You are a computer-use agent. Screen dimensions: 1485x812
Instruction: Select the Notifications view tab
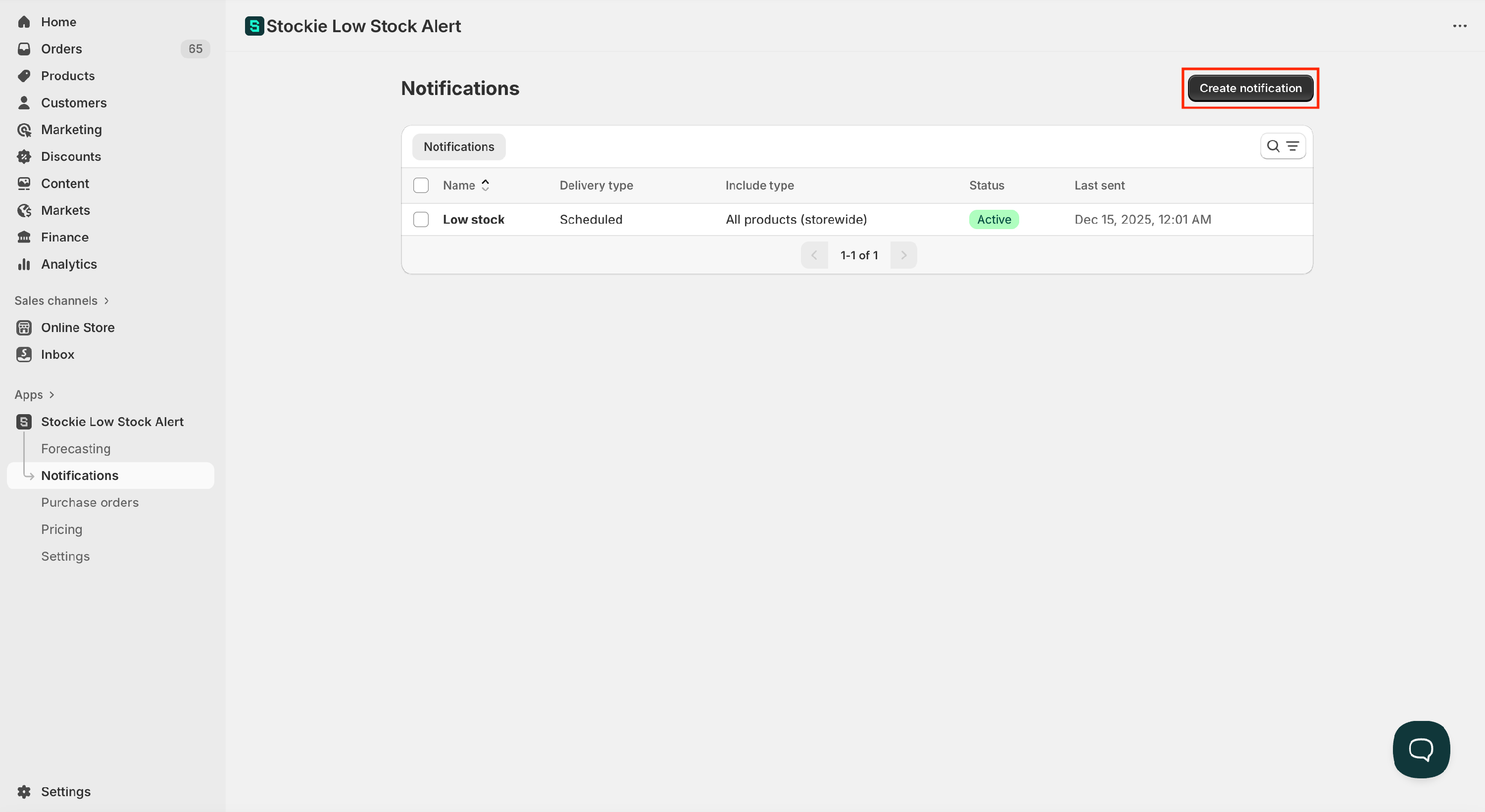tap(458, 147)
